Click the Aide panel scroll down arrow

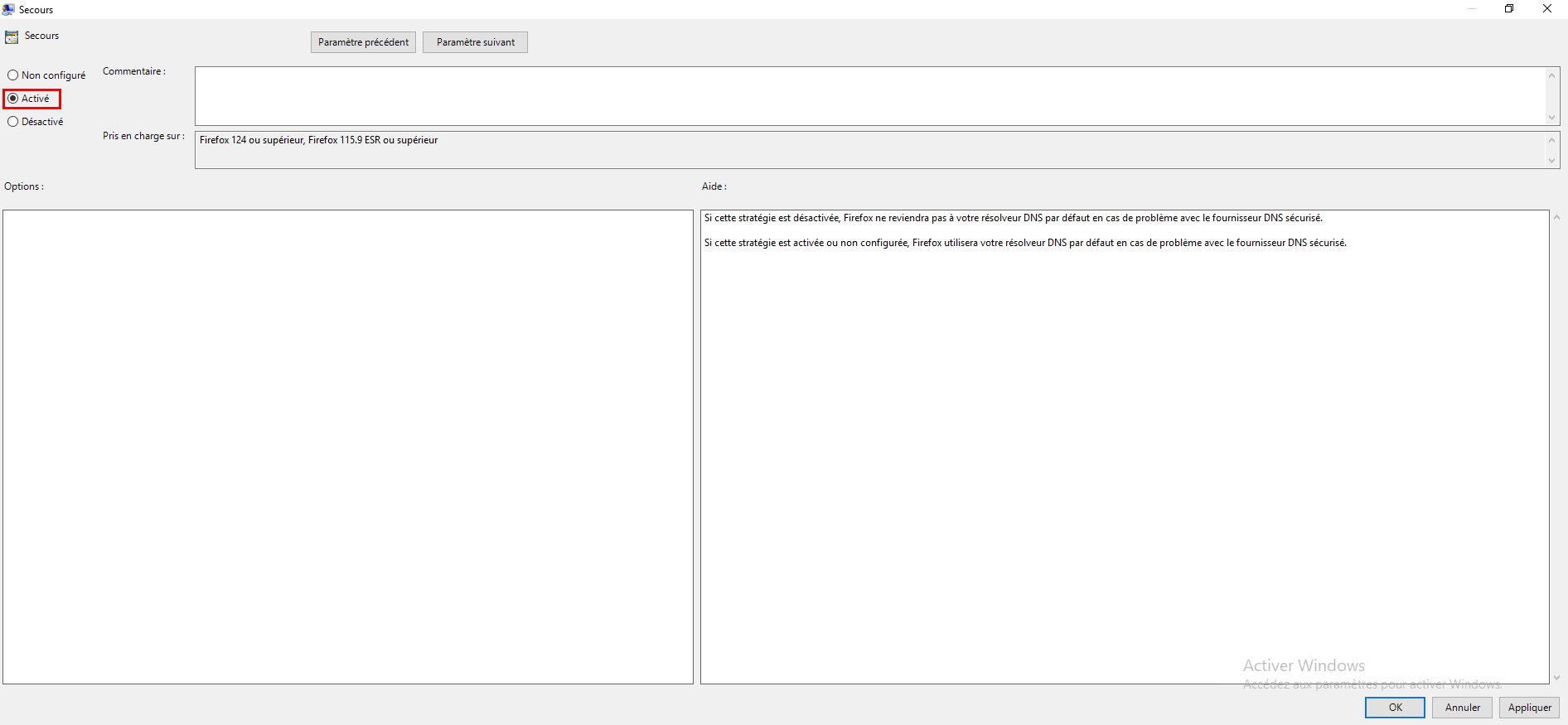(x=1556, y=677)
